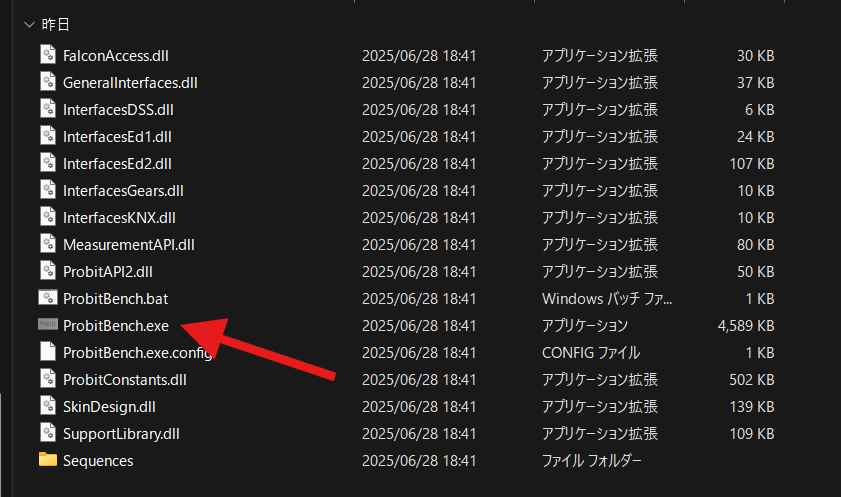
Task: Collapse the 昨日 group chevron
Action: [29, 25]
